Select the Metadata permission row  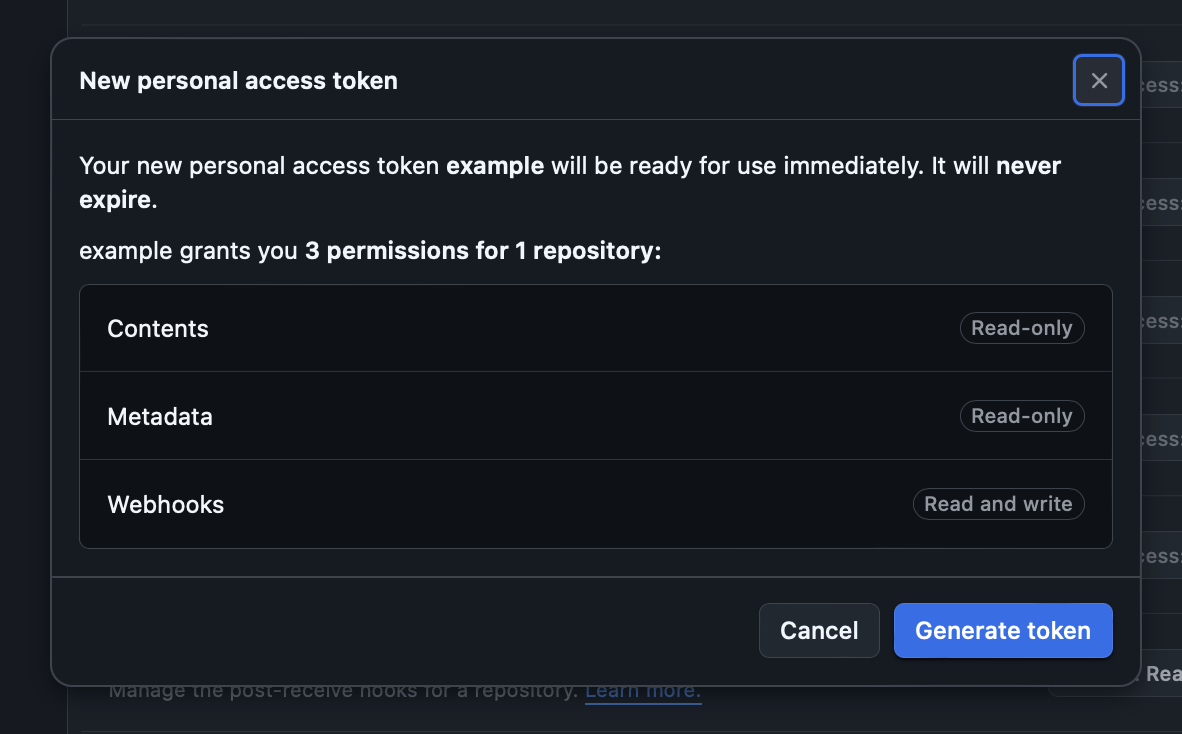(596, 416)
